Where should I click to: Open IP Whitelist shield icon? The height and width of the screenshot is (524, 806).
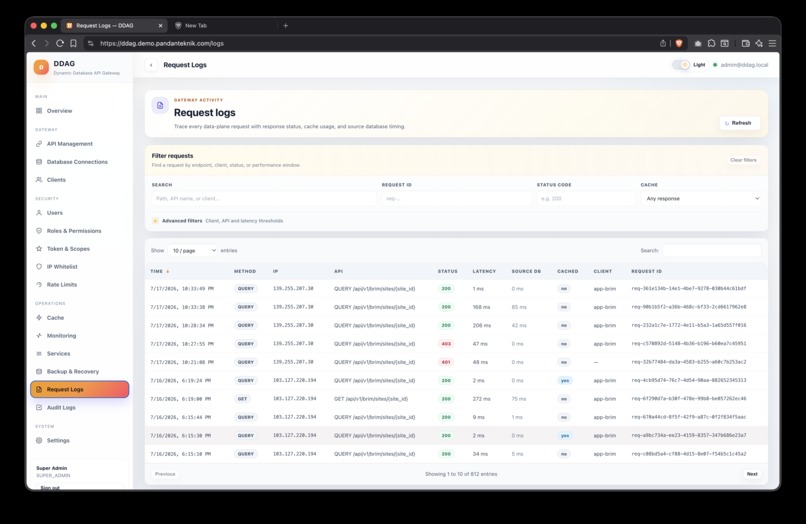(x=39, y=266)
